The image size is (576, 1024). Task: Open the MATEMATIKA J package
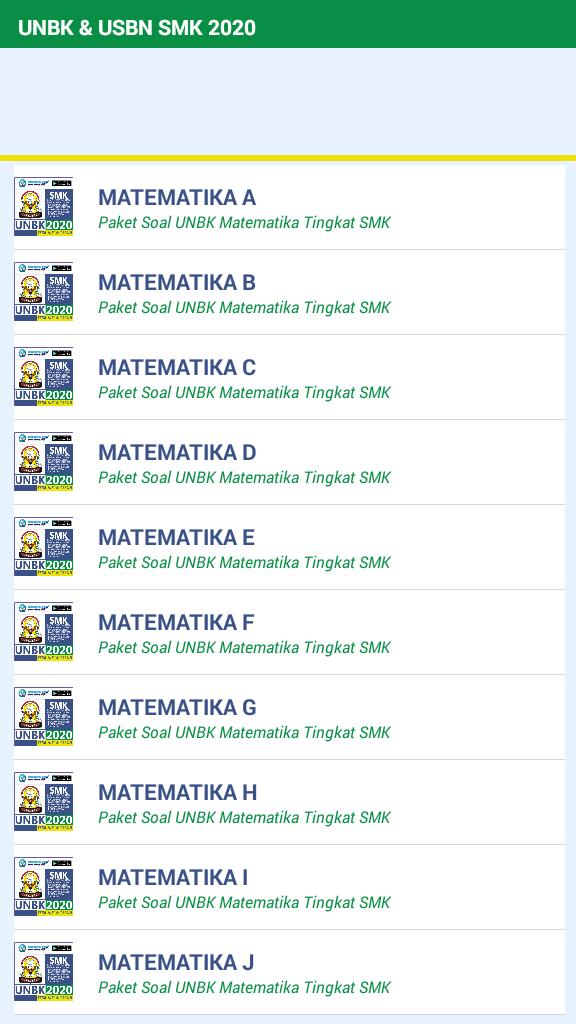(x=289, y=971)
